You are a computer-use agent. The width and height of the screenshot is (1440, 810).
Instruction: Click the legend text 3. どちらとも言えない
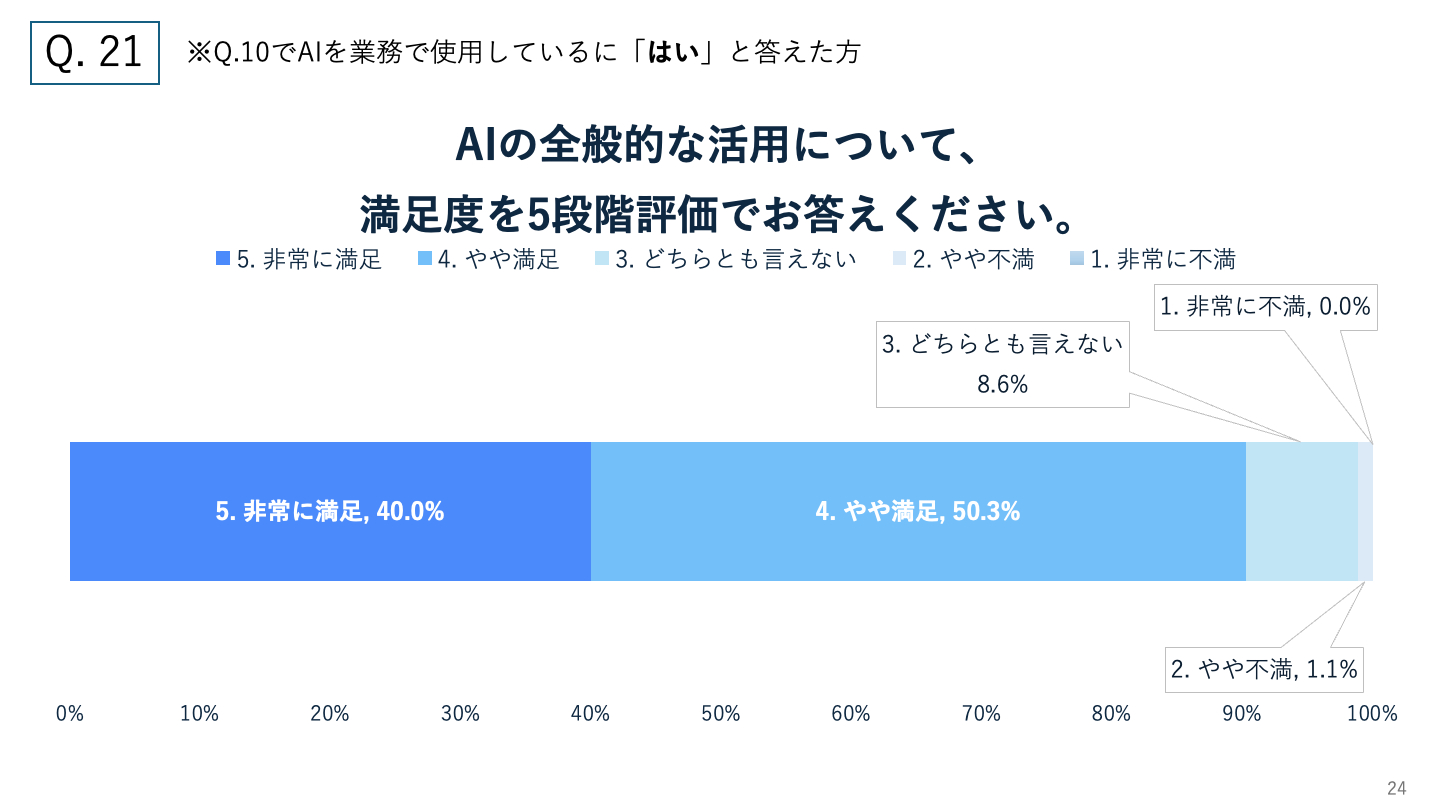(x=736, y=260)
